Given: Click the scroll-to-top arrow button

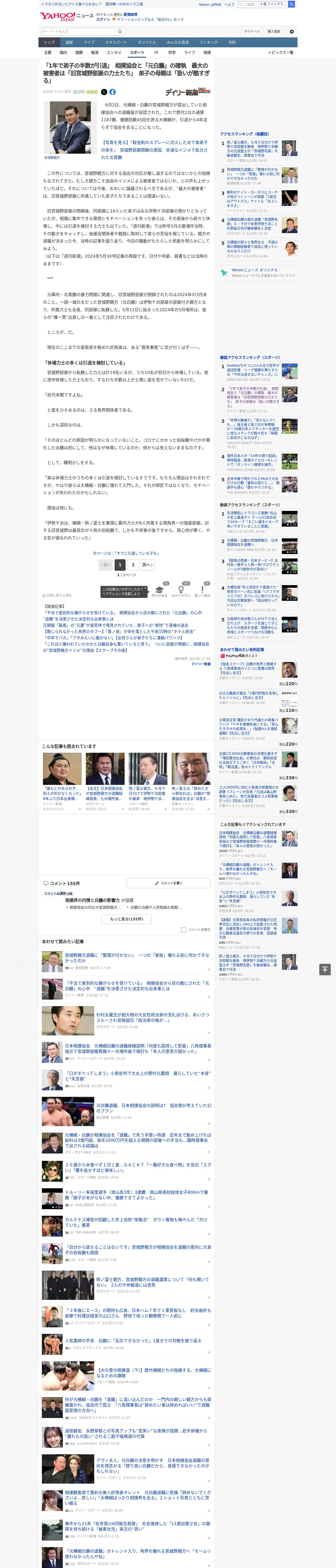Looking at the screenshot, I should coord(325,969).
